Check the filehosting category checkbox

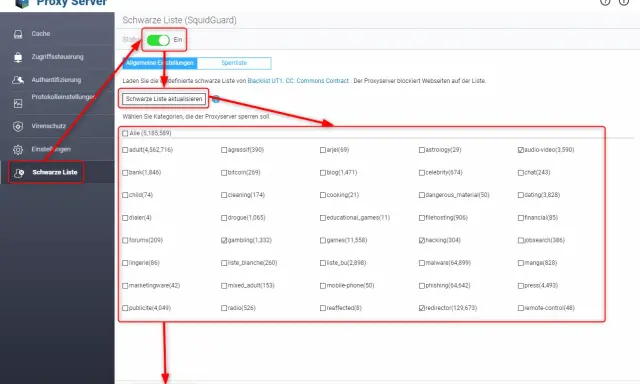click(x=422, y=218)
